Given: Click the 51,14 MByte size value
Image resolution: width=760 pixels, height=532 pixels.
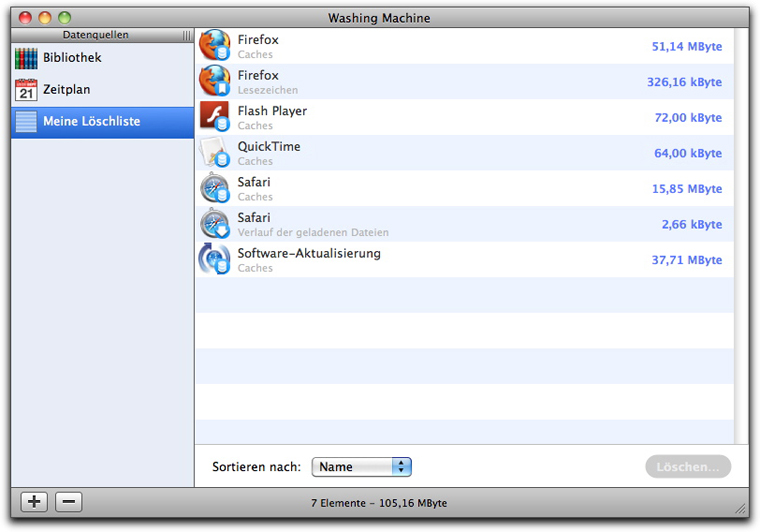Looking at the screenshot, I should pos(687,47).
